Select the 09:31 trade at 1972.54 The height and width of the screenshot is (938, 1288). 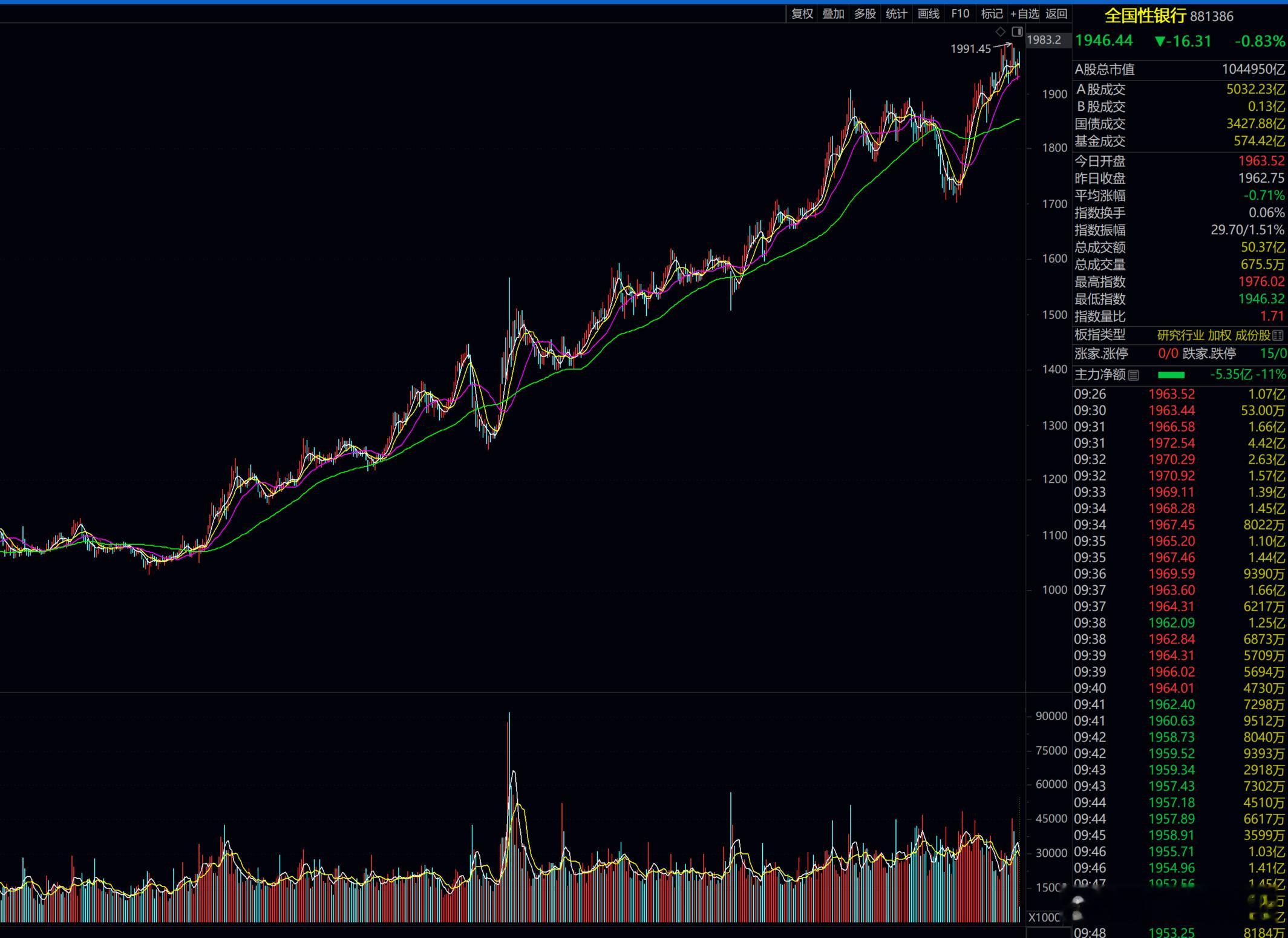(1172, 443)
